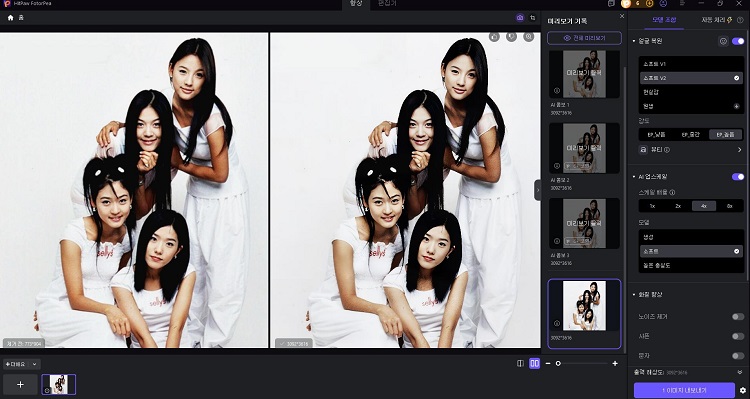Click info icon next to beauty label
Image resolution: width=750 pixels, height=399 pixels.
[667, 150]
